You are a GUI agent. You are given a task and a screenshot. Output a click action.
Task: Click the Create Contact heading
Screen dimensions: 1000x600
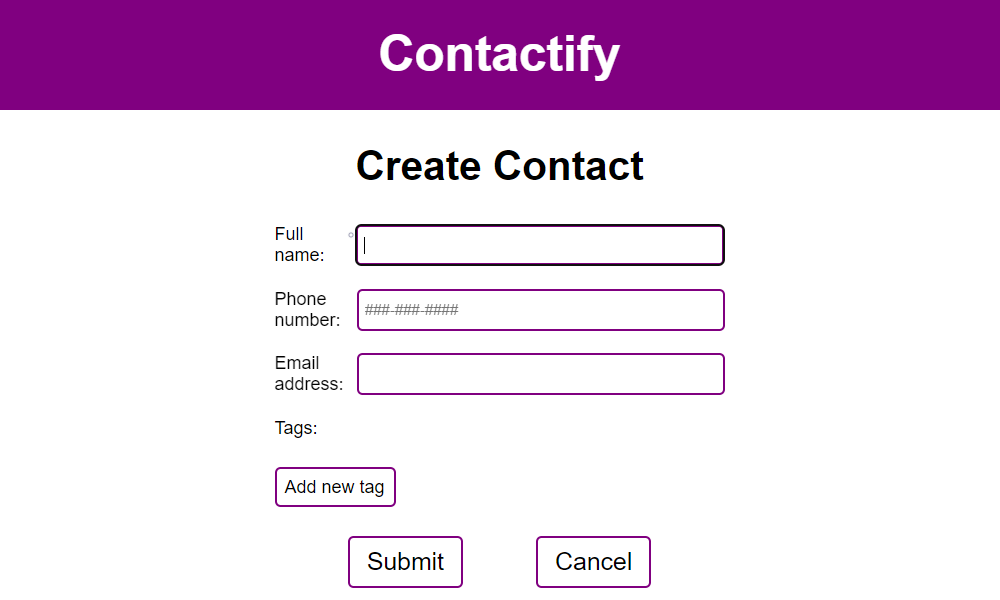[500, 166]
